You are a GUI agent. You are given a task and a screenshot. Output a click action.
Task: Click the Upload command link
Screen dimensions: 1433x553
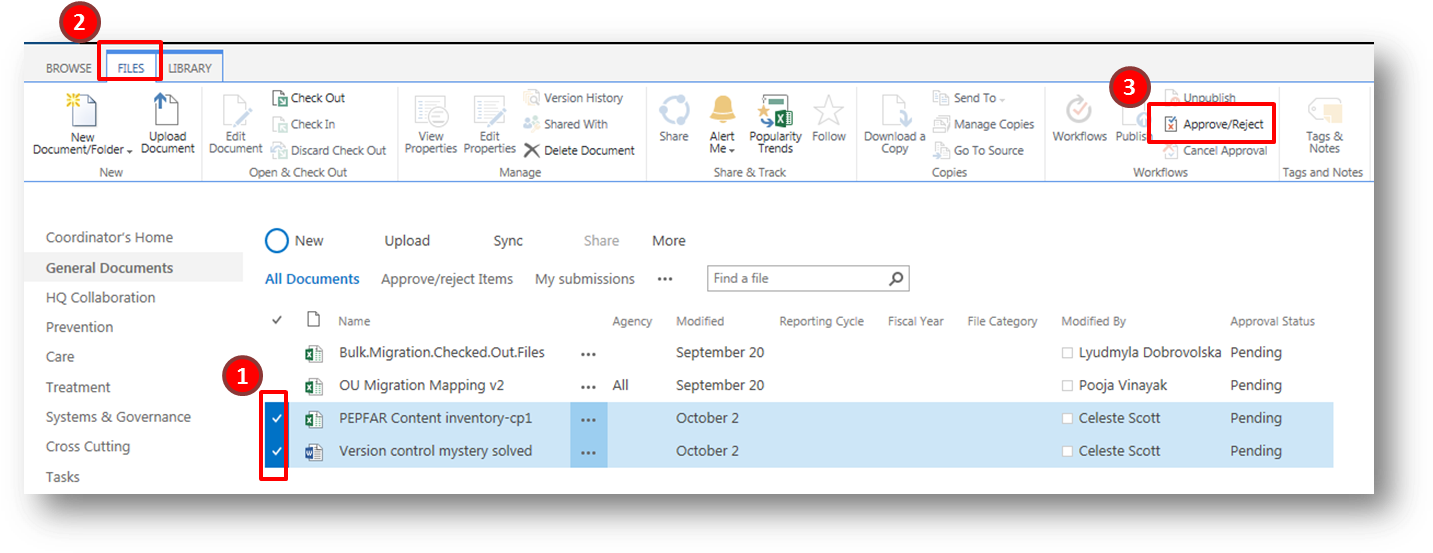click(407, 241)
